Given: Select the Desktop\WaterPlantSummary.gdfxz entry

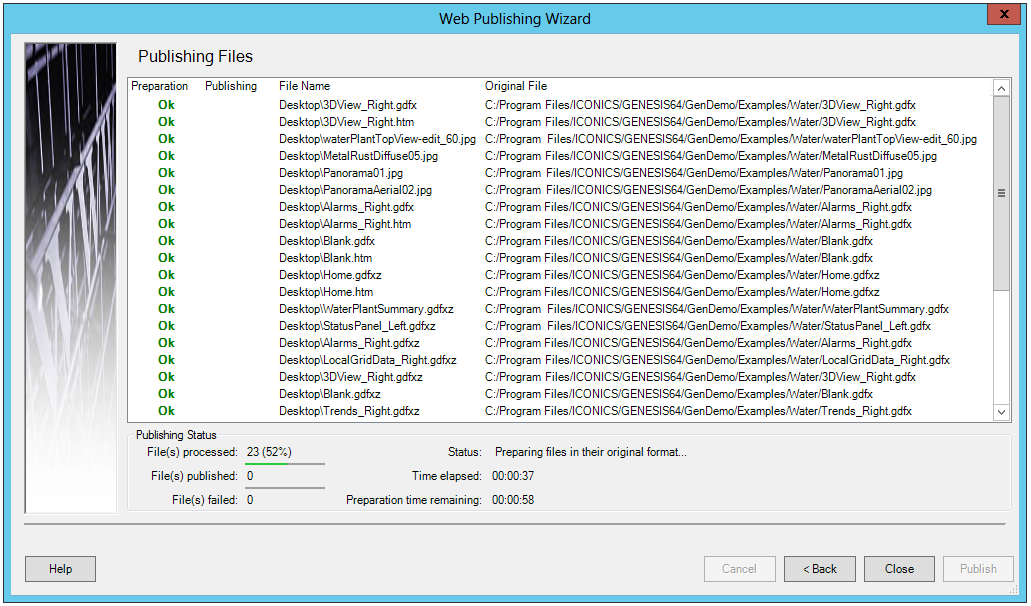Looking at the screenshot, I should tap(366, 309).
